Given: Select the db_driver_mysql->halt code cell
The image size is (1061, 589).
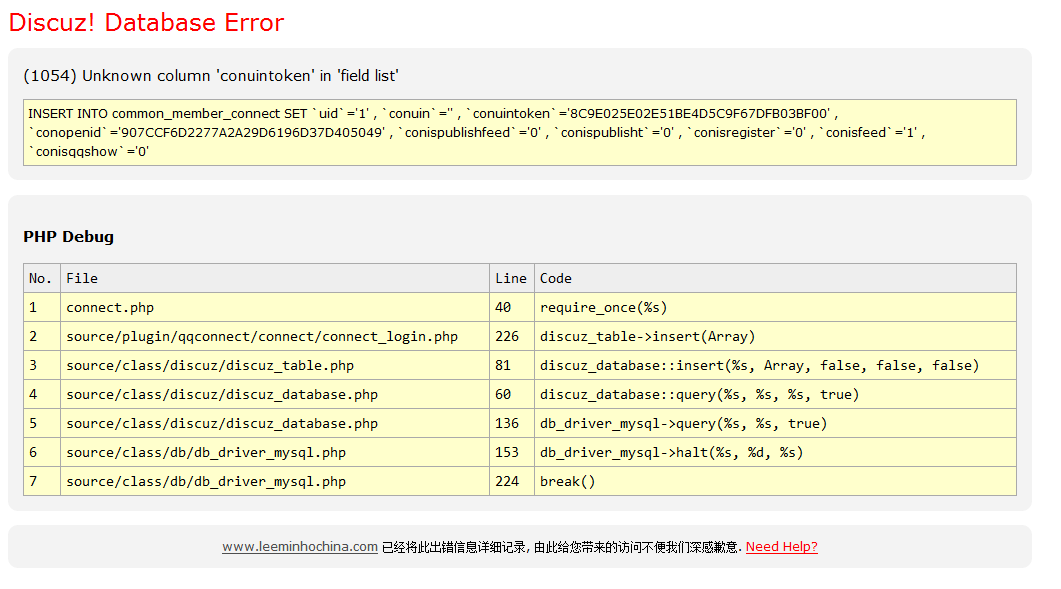Looking at the screenshot, I should (775, 453).
